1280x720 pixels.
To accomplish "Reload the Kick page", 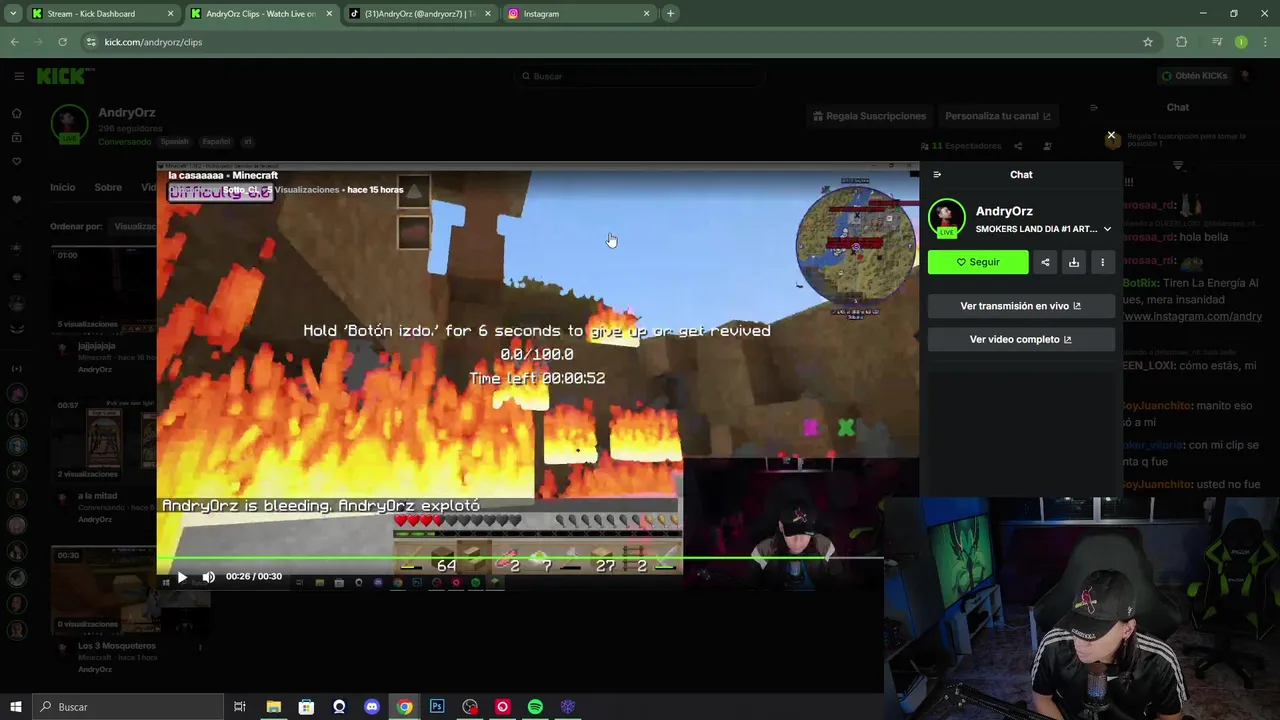I will [x=62, y=42].
